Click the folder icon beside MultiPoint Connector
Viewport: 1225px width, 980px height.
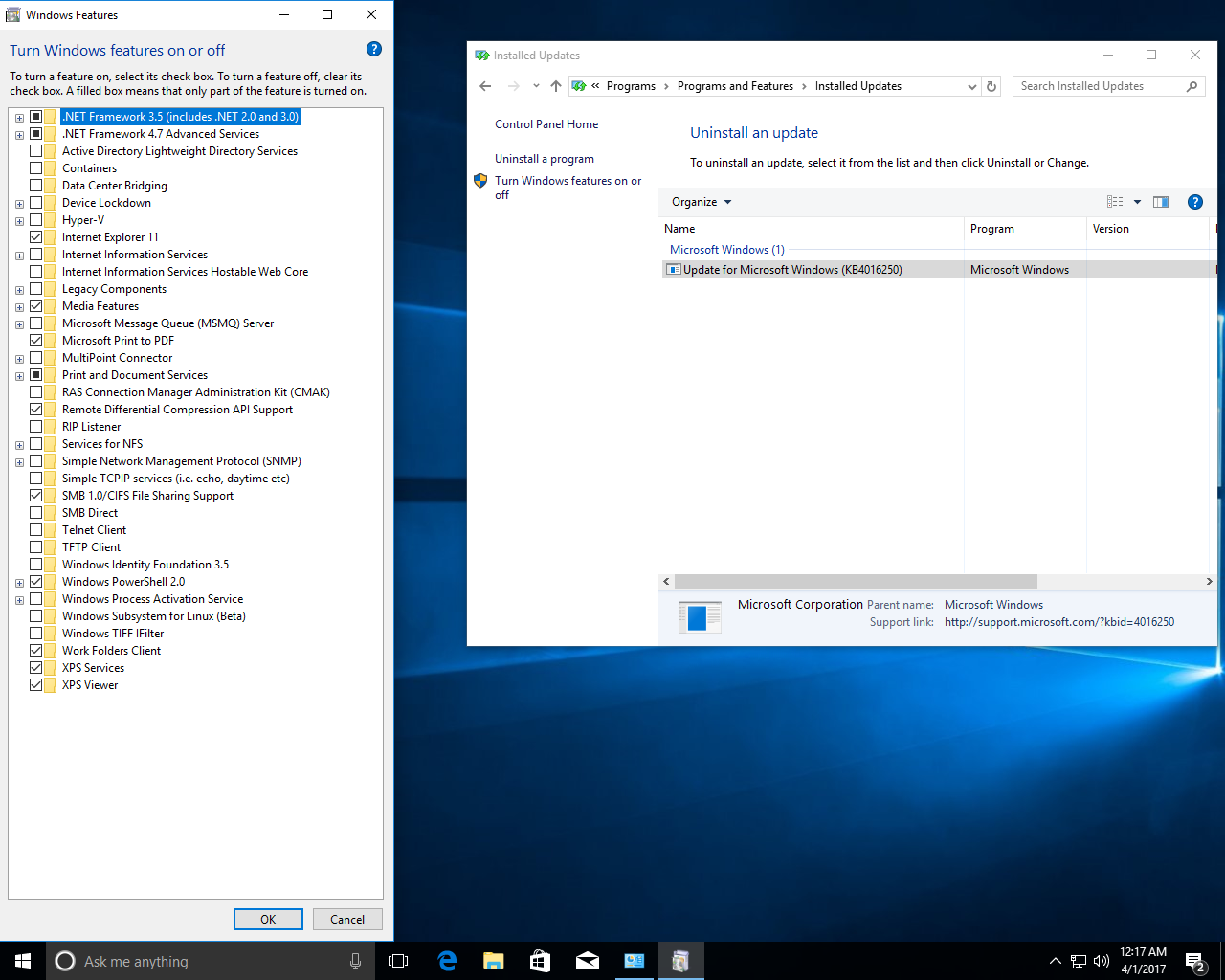point(50,358)
